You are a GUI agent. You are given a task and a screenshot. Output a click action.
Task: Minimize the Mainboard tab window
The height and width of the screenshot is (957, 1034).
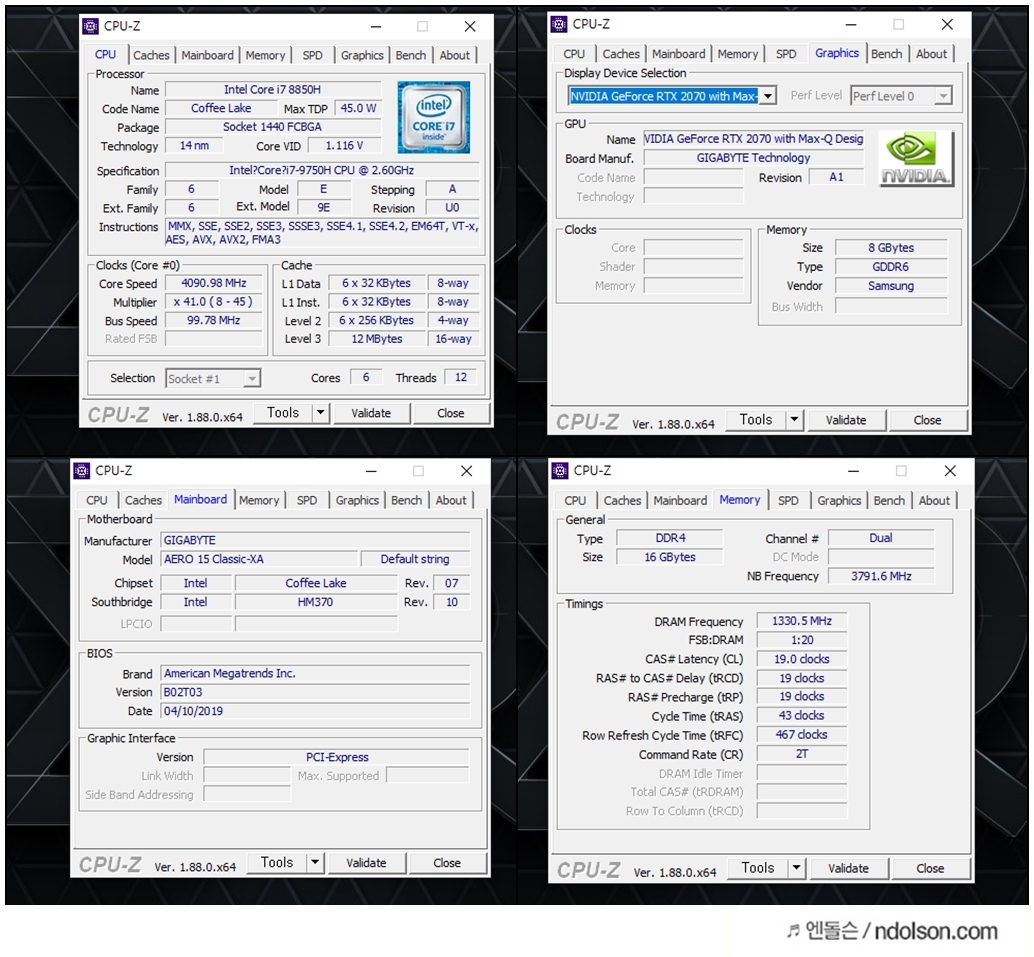[x=371, y=471]
